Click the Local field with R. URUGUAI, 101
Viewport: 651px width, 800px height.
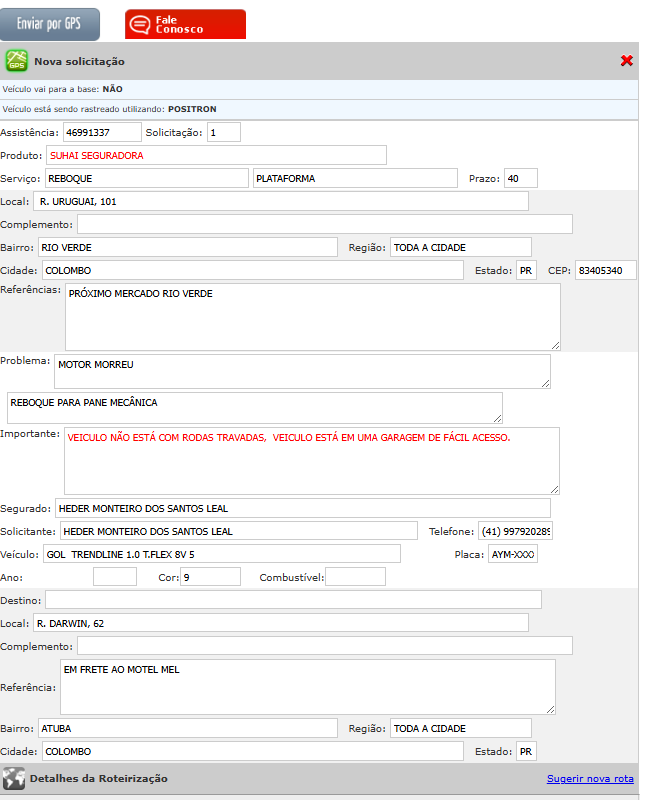point(282,201)
